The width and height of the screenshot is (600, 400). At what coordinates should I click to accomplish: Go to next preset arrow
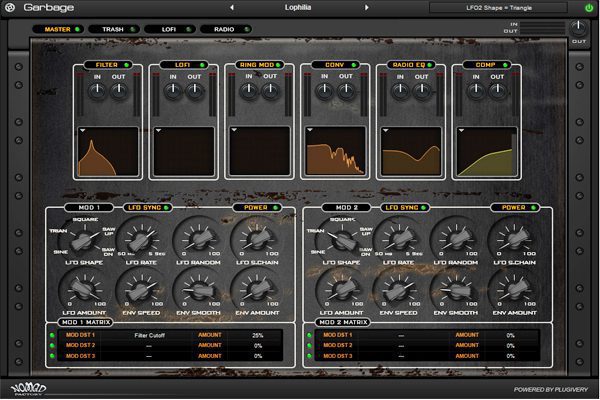pyautogui.click(x=366, y=7)
